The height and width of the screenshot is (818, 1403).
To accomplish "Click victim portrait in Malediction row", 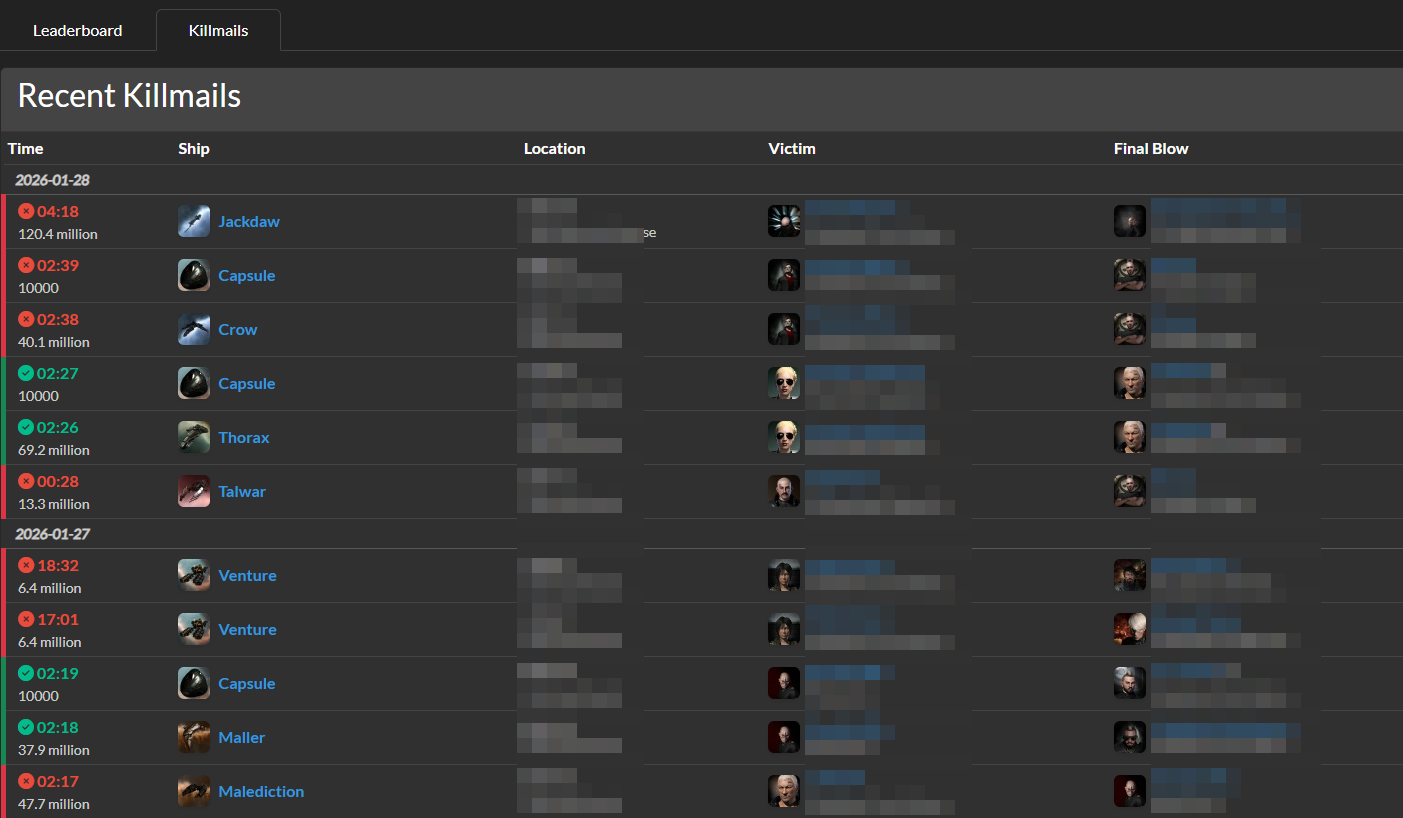I will point(784,791).
